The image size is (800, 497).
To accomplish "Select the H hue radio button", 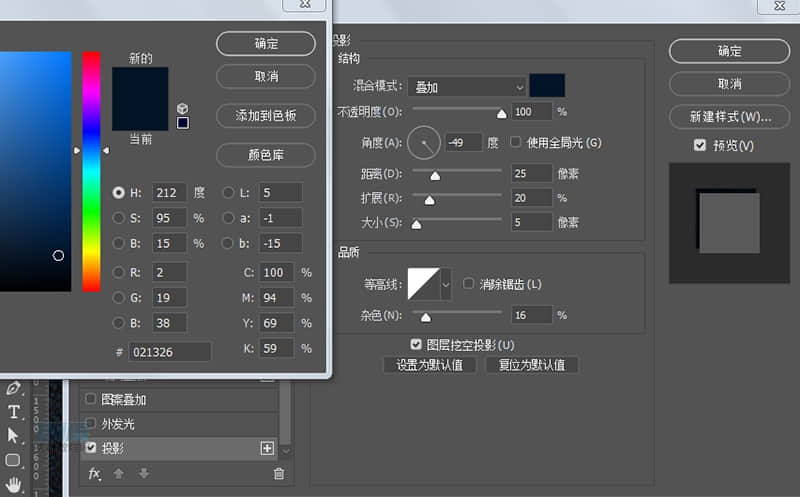I will (x=118, y=192).
